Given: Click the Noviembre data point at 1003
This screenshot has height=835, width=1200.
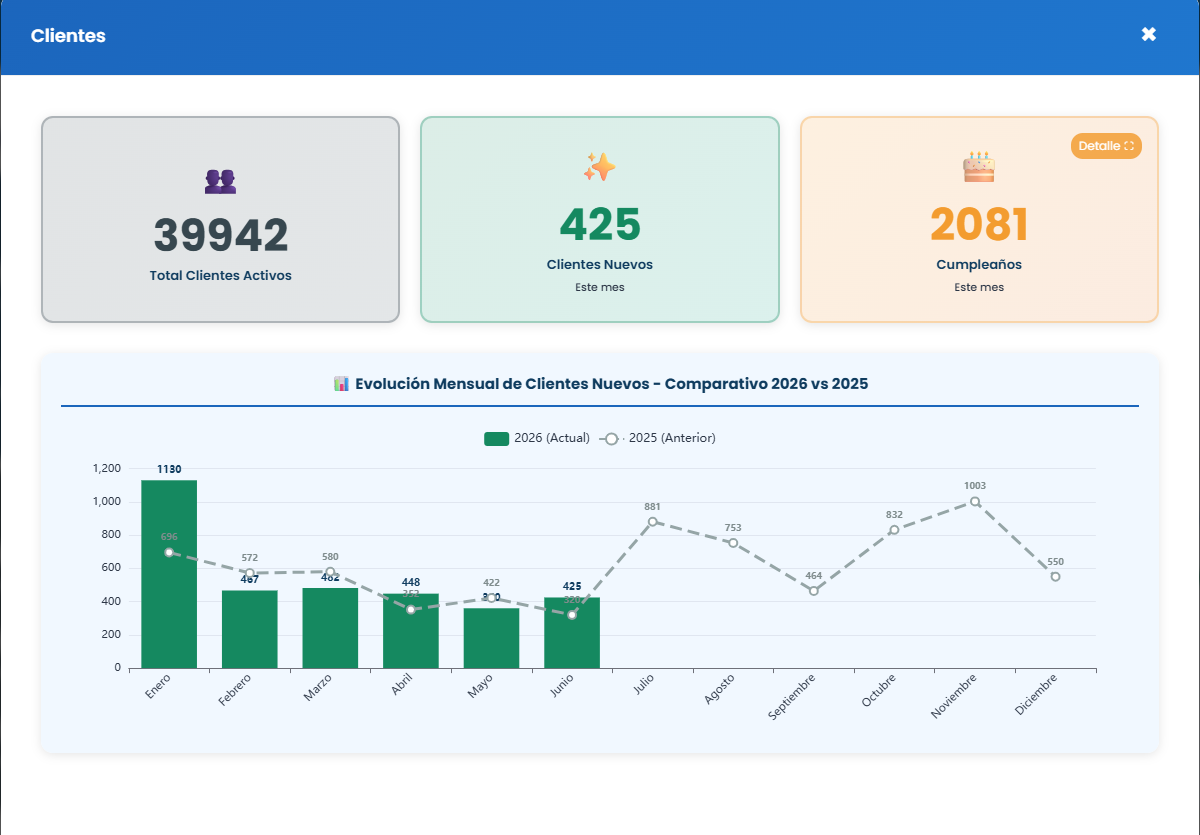Looking at the screenshot, I should [x=975, y=501].
